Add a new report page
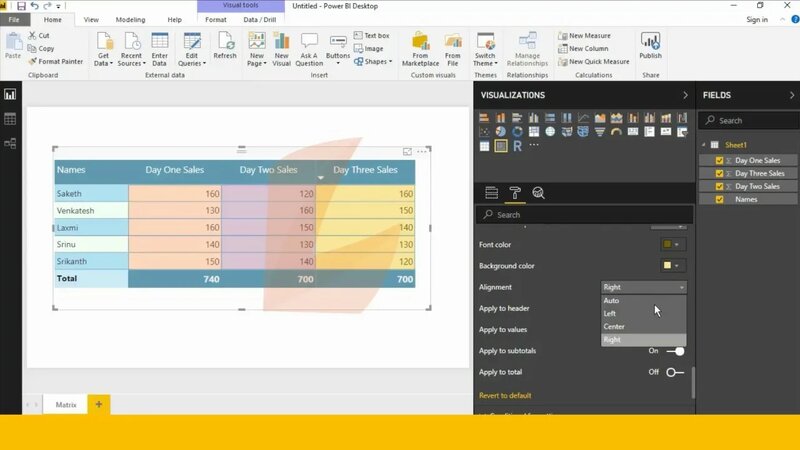800x450 pixels. [x=99, y=405]
